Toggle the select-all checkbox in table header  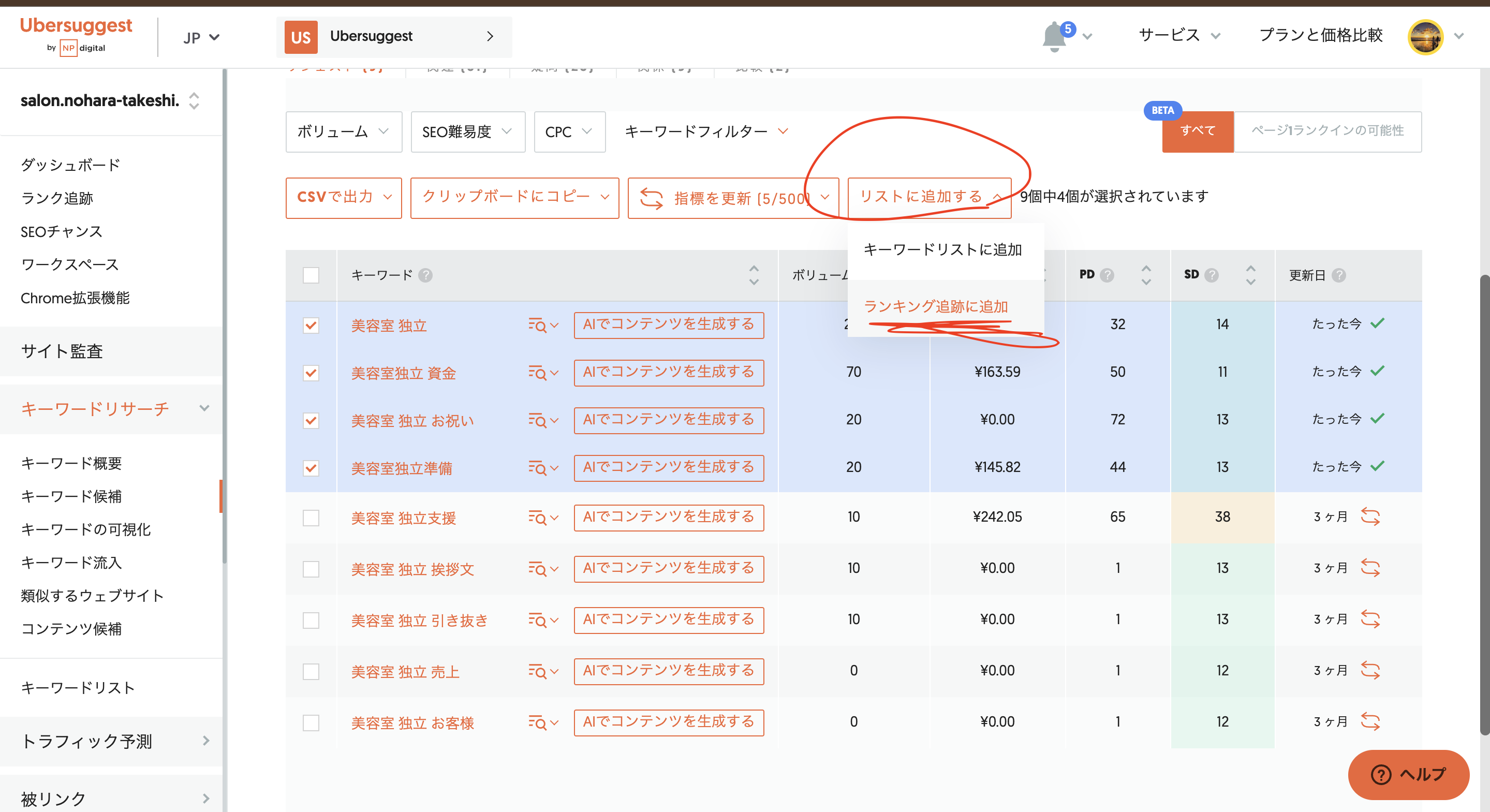311,275
